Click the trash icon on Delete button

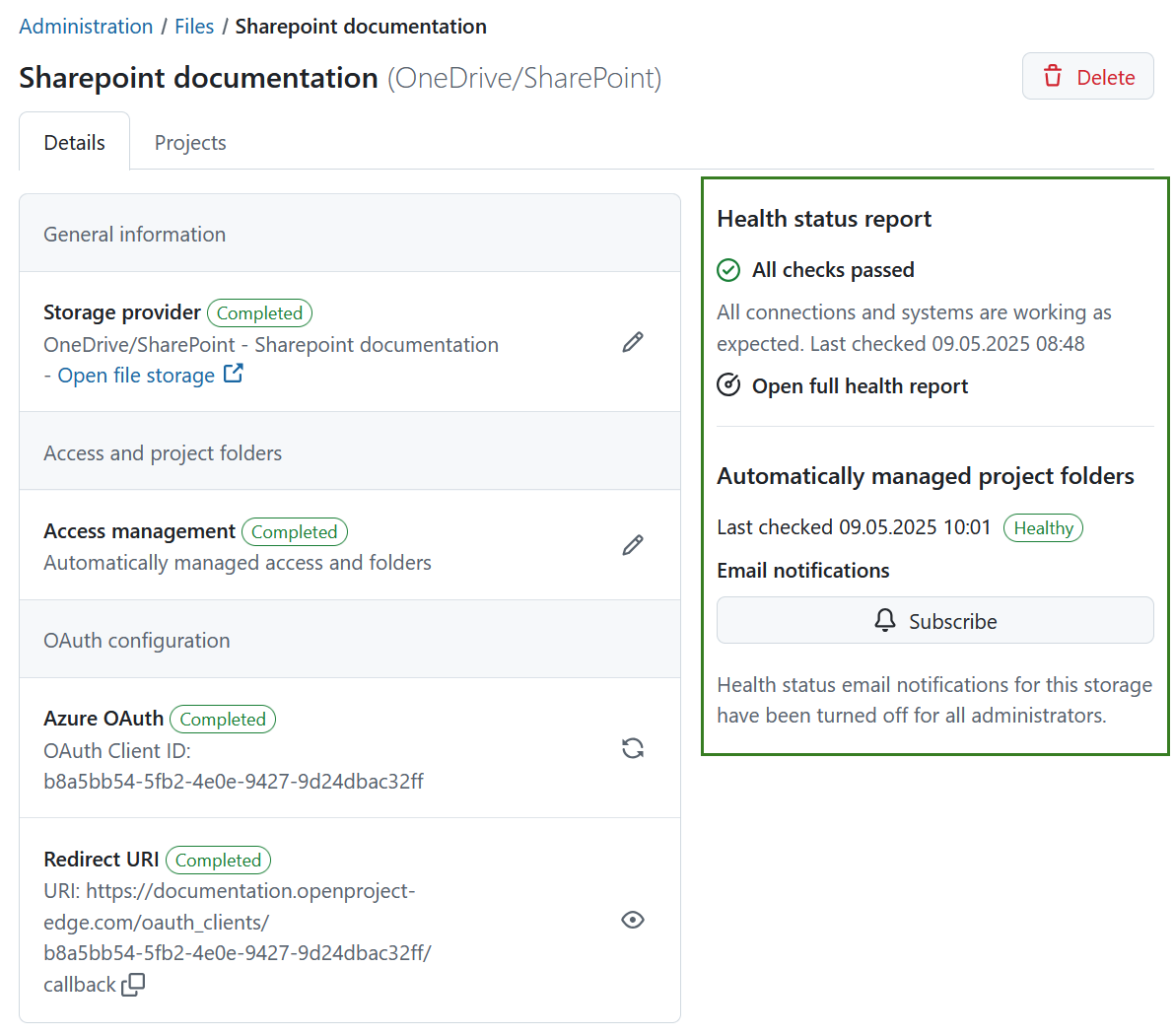coord(1053,75)
